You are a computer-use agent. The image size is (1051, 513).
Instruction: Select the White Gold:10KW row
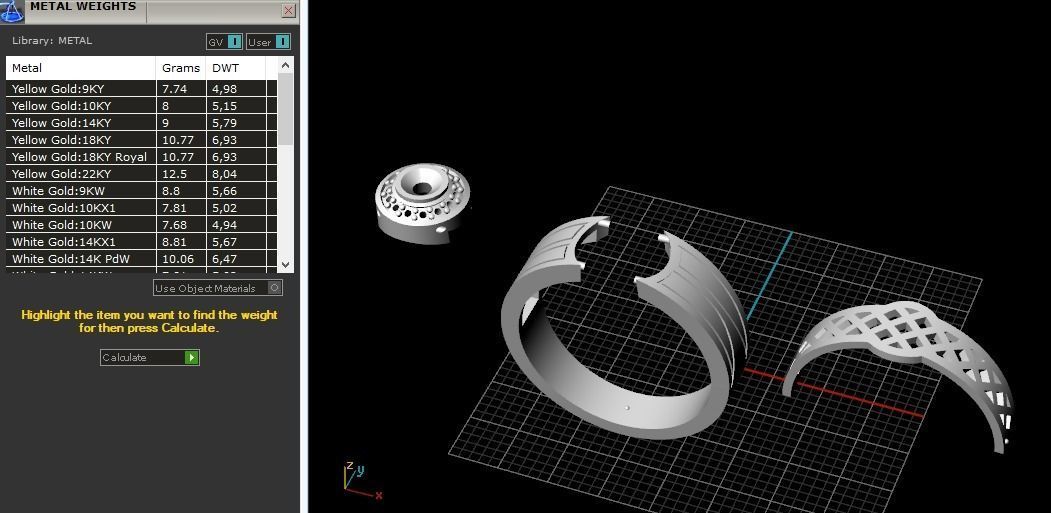click(141, 225)
